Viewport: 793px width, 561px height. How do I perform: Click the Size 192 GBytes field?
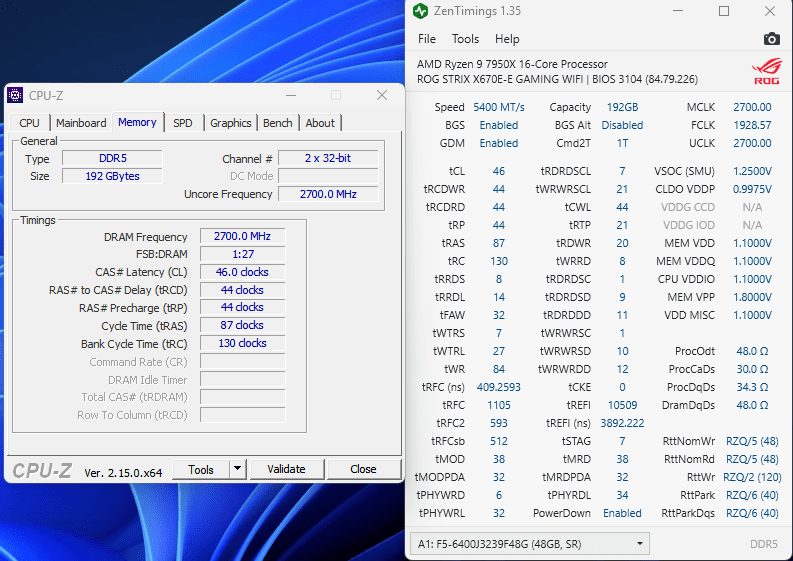click(x=112, y=176)
